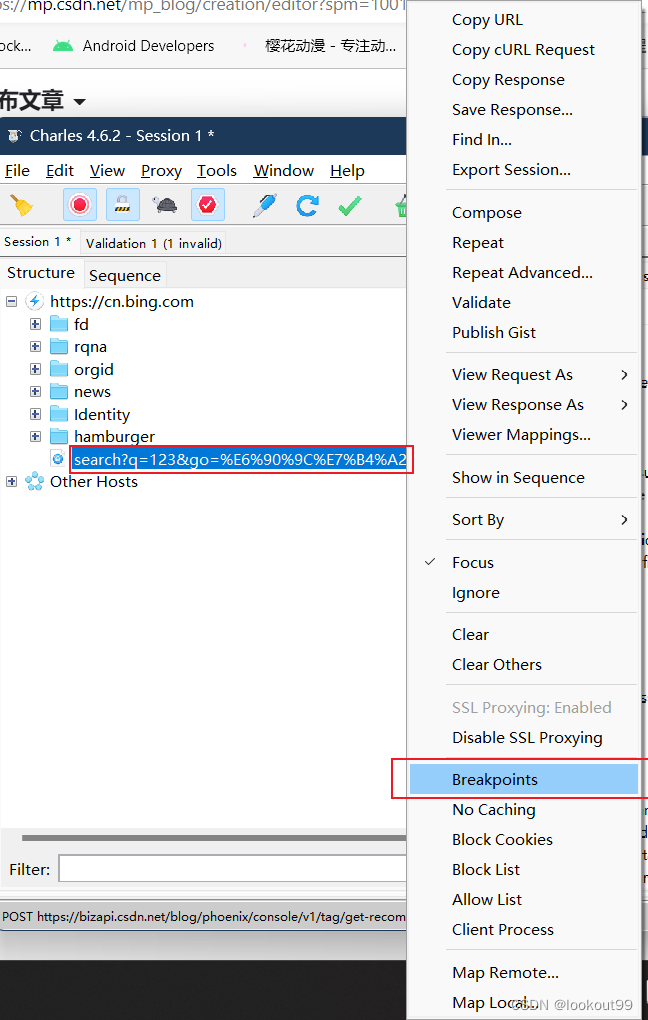Expand the Identity folder node
This screenshot has height=1020, width=648.
[35, 414]
